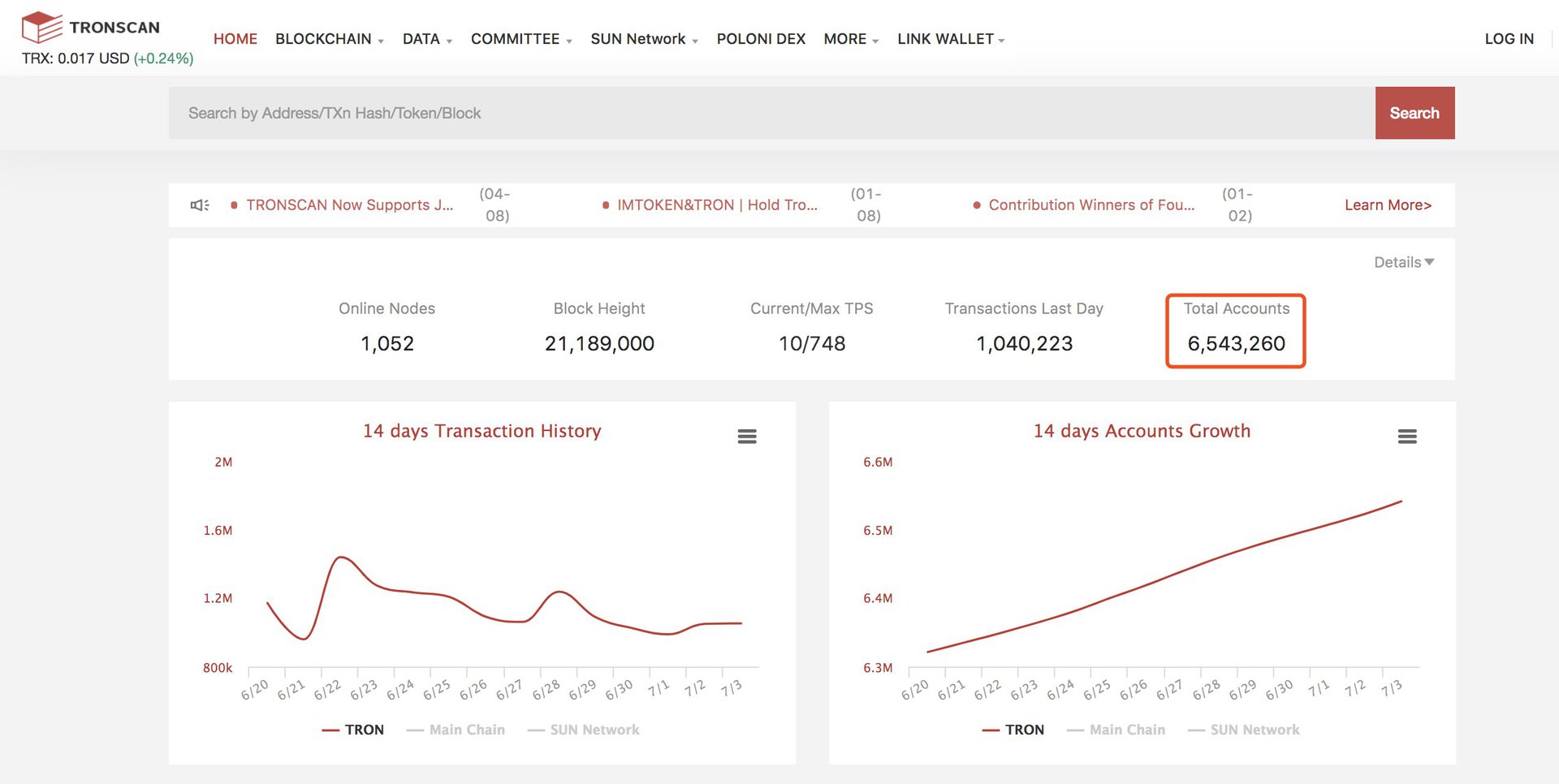Focus the Address/TXn Hash search field
This screenshot has height=784, width=1559.
coord(771,113)
